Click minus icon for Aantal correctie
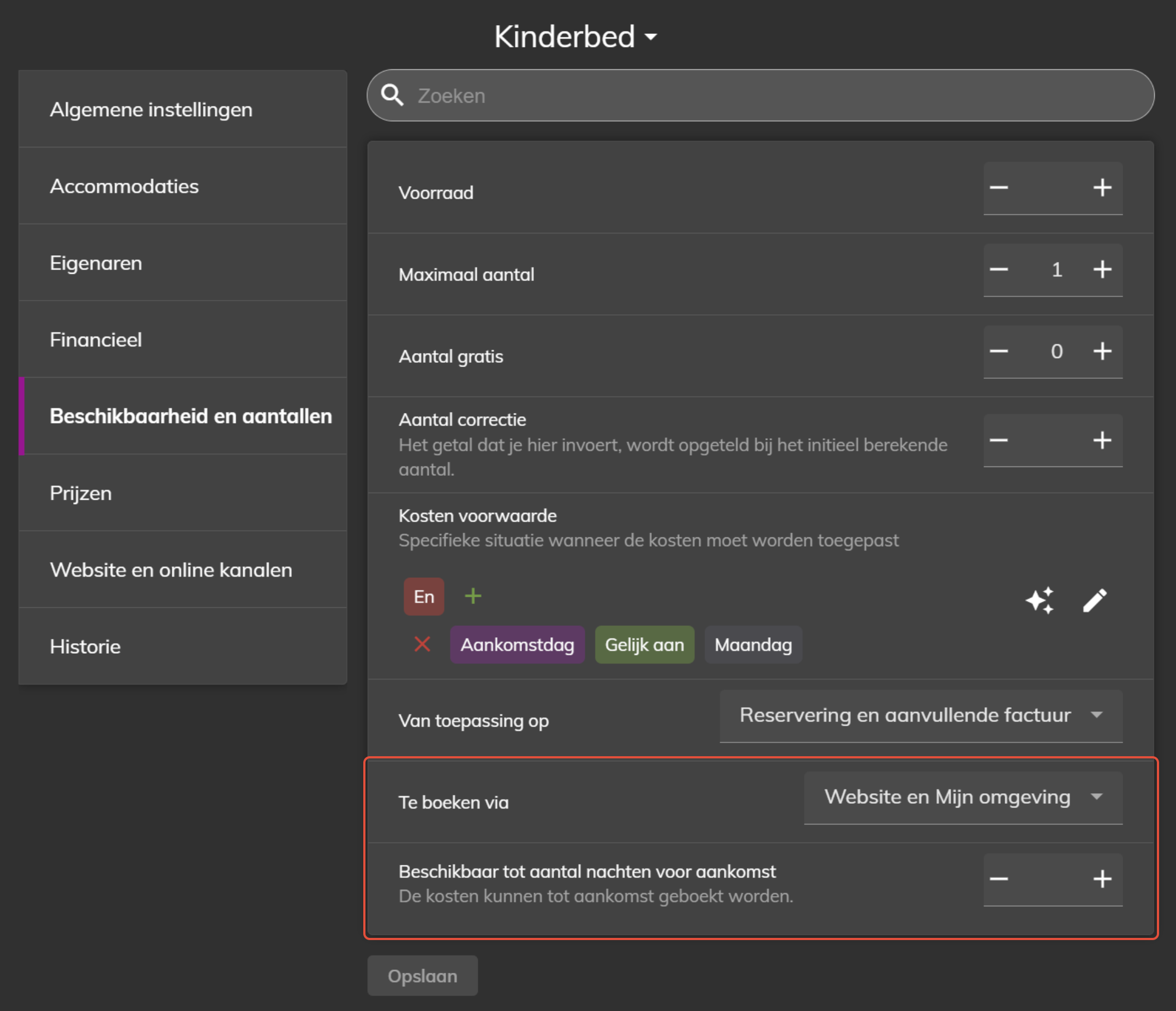The height and width of the screenshot is (1011, 1176). pos(999,440)
